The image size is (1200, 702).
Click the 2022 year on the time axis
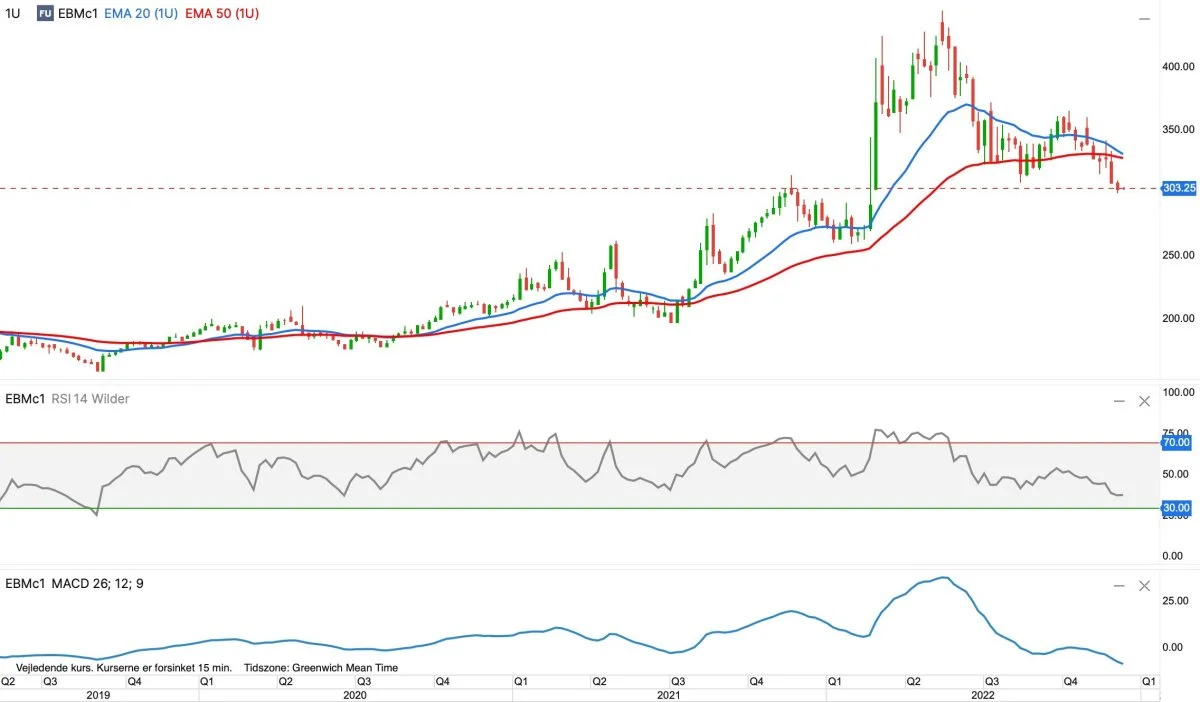point(983,693)
